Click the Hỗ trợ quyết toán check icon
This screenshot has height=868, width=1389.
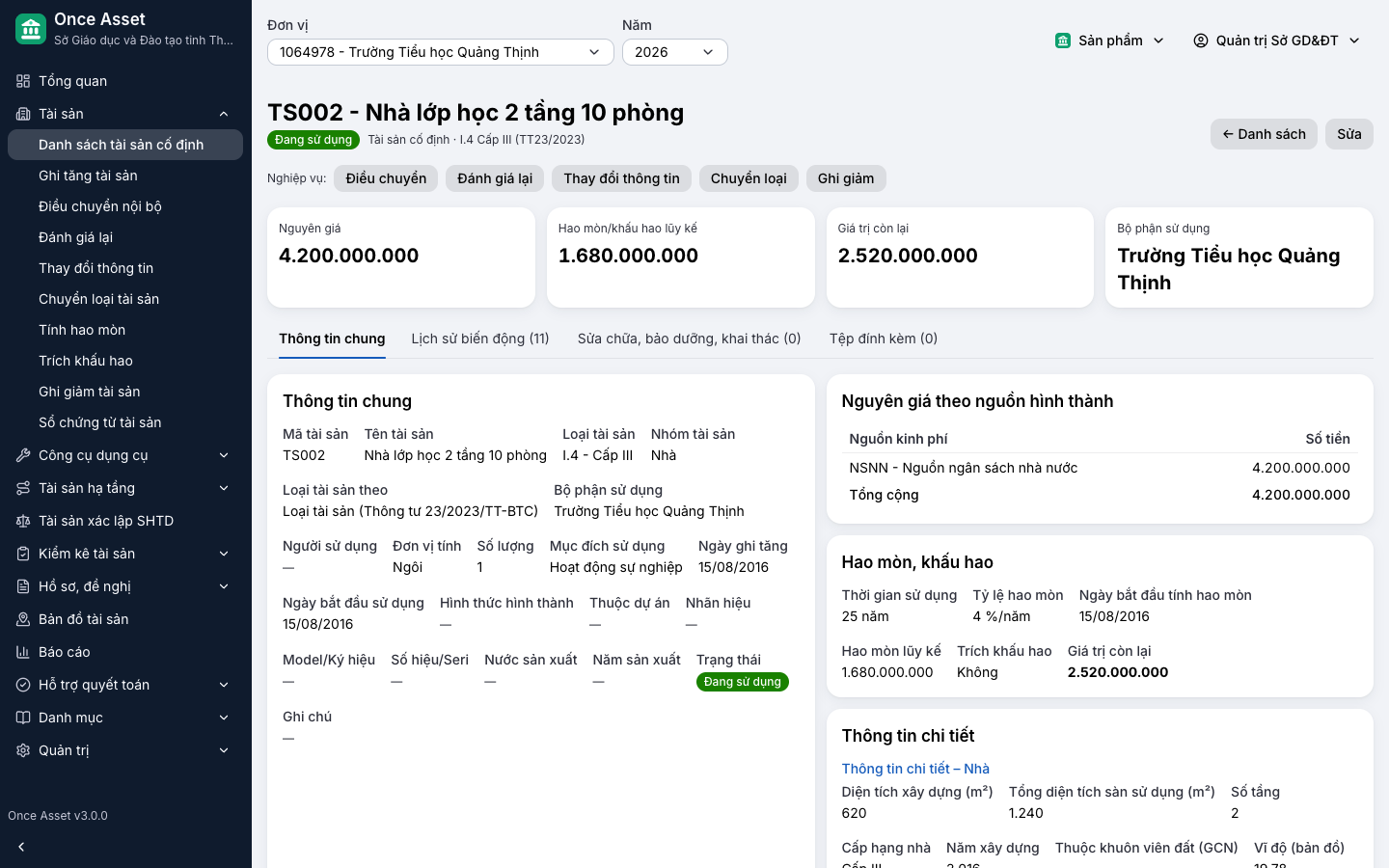[23, 685]
